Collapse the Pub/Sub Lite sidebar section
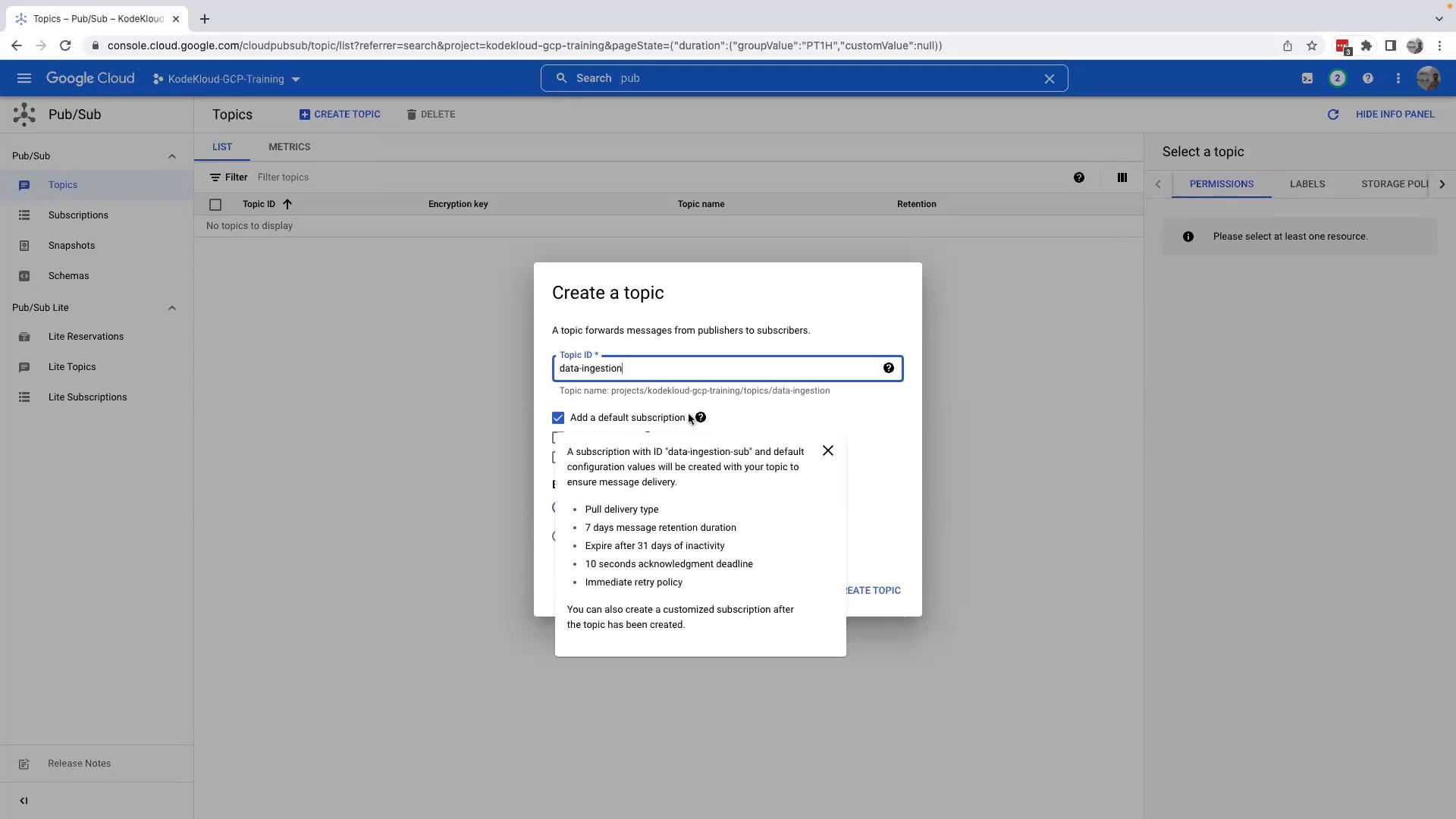Image resolution: width=1456 pixels, height=819 pixels. tap(171, 308)
